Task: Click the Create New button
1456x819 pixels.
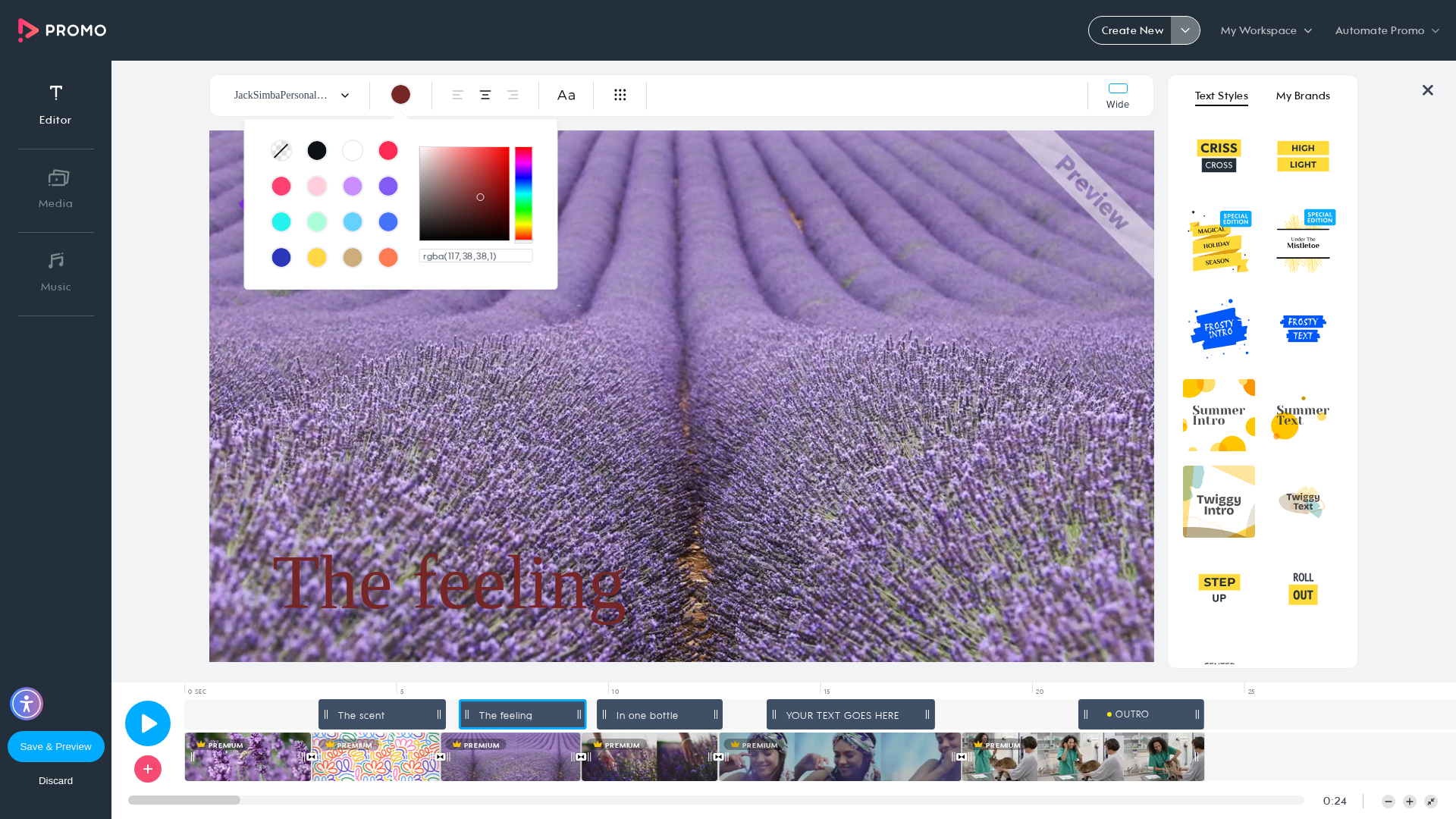Action: point(1131,30)
